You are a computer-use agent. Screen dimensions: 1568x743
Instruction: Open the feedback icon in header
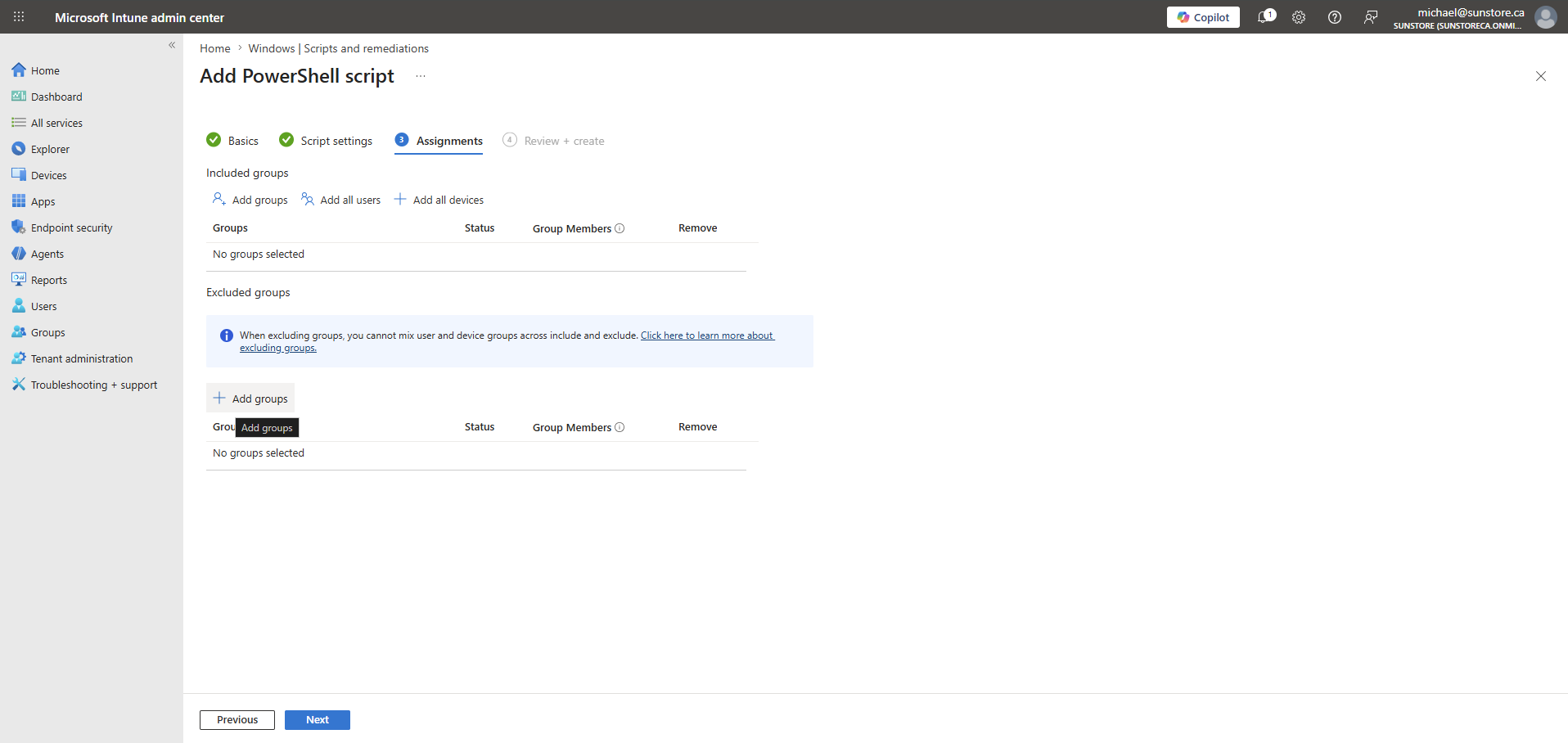click(1371, 17)
